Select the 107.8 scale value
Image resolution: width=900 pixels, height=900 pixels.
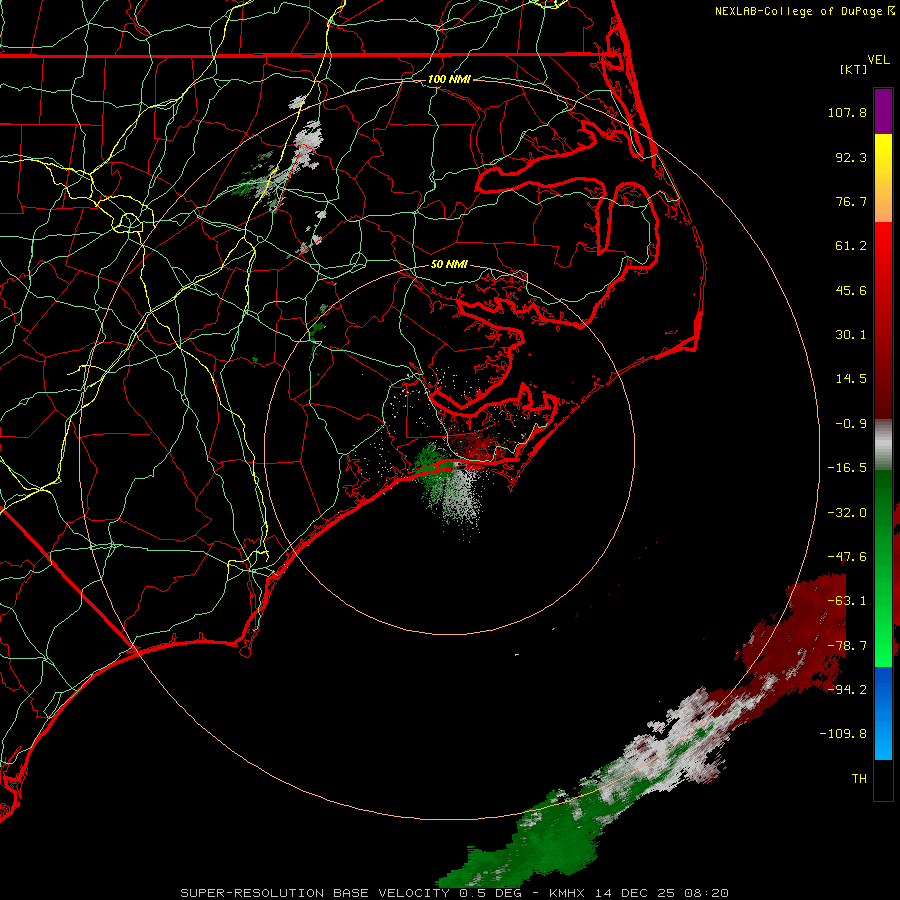(847, 112)
